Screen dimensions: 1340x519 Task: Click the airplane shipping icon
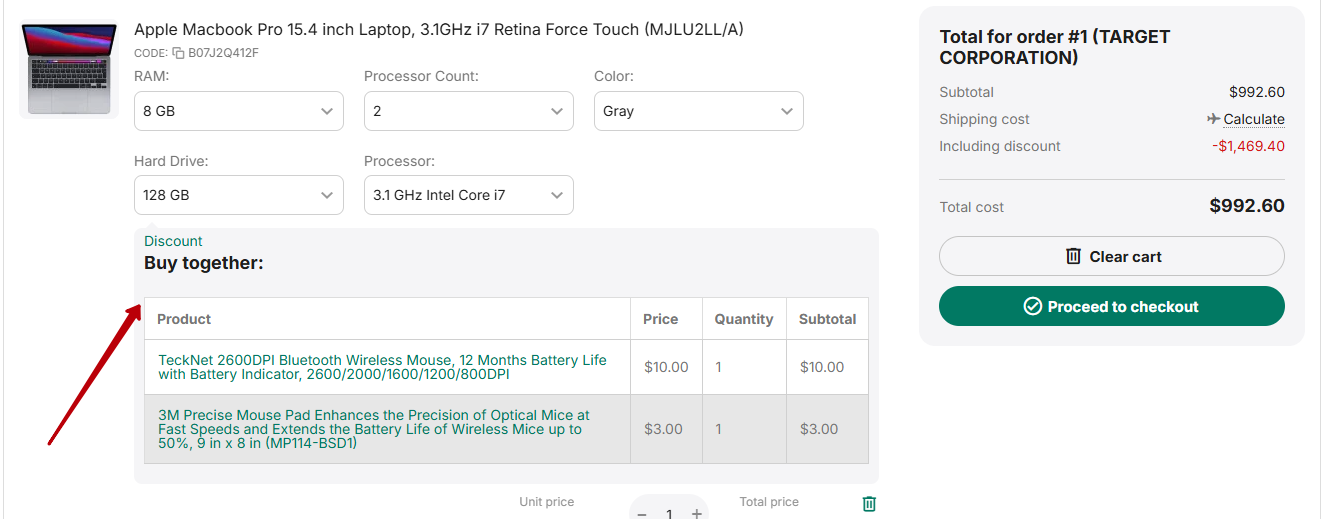[x=1213, y=119]
